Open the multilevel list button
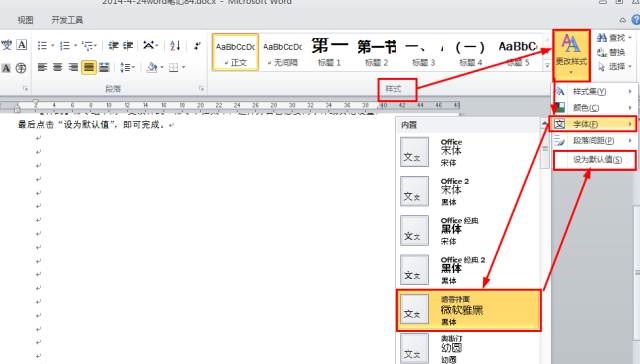640x364 pixels. tap(89, 45)
